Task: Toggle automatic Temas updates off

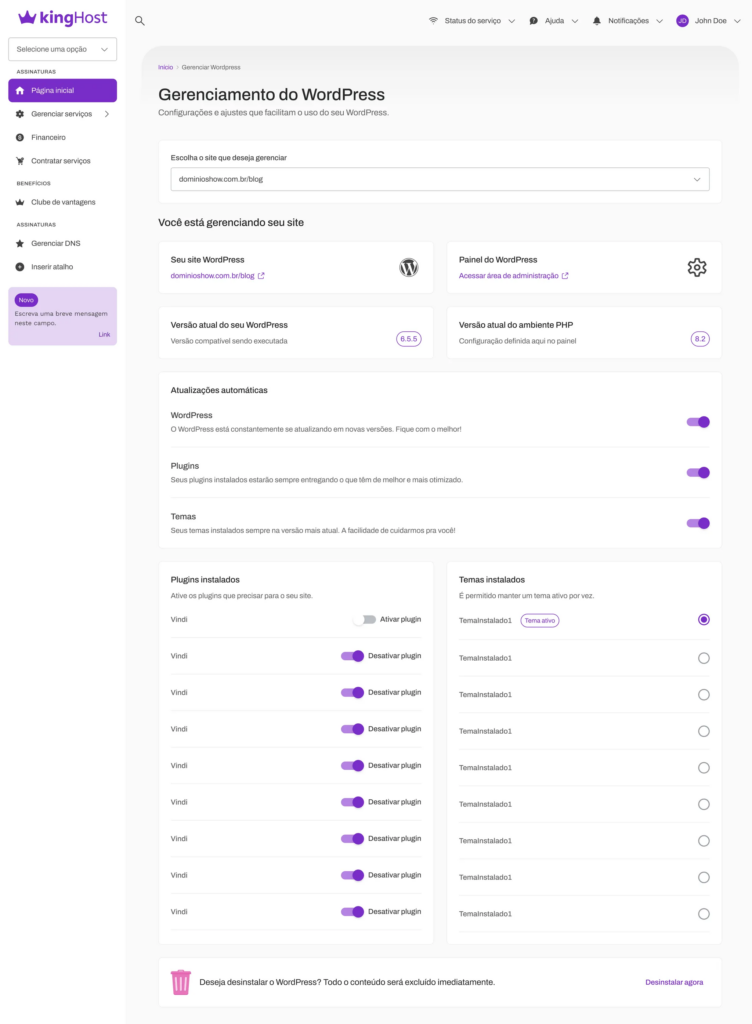Action: pyautogui.click(x=698, y=523)
